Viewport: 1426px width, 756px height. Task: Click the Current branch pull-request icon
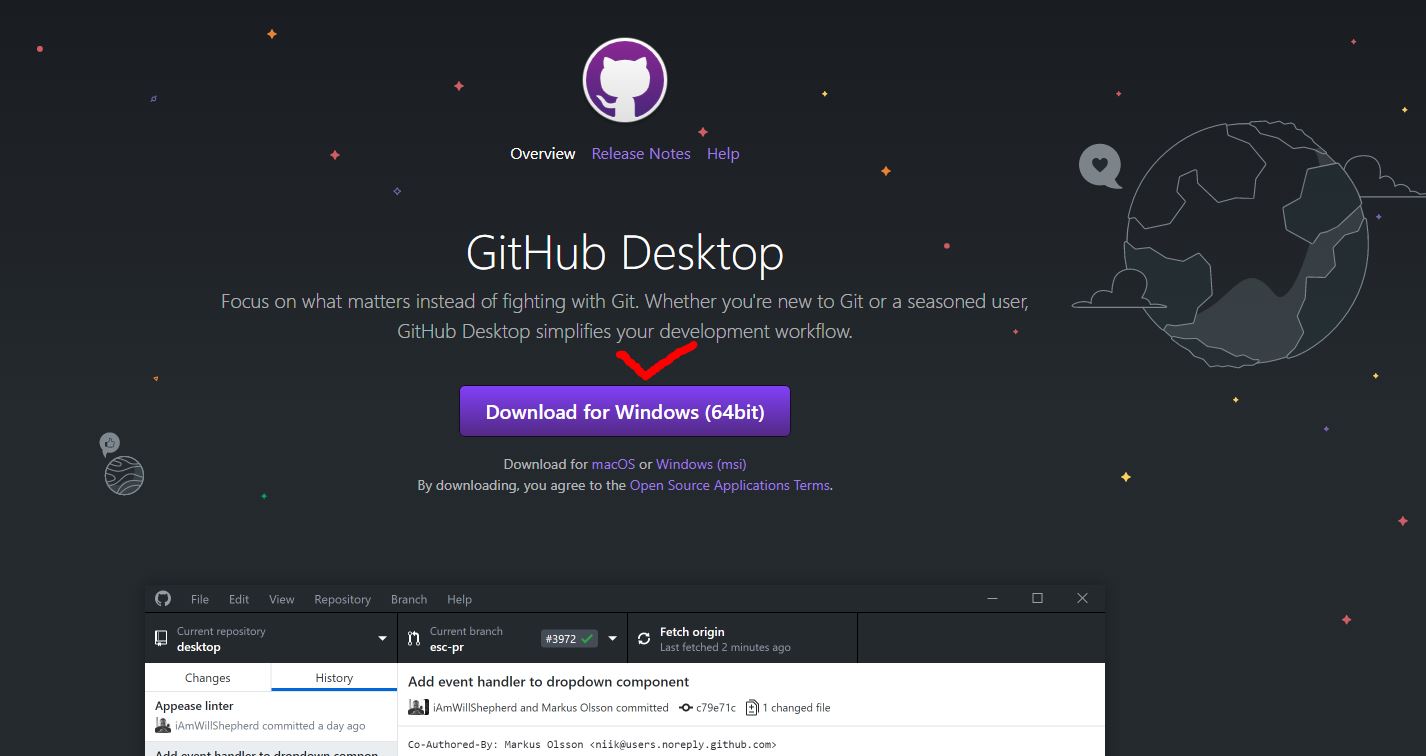[x=414, y=638]
